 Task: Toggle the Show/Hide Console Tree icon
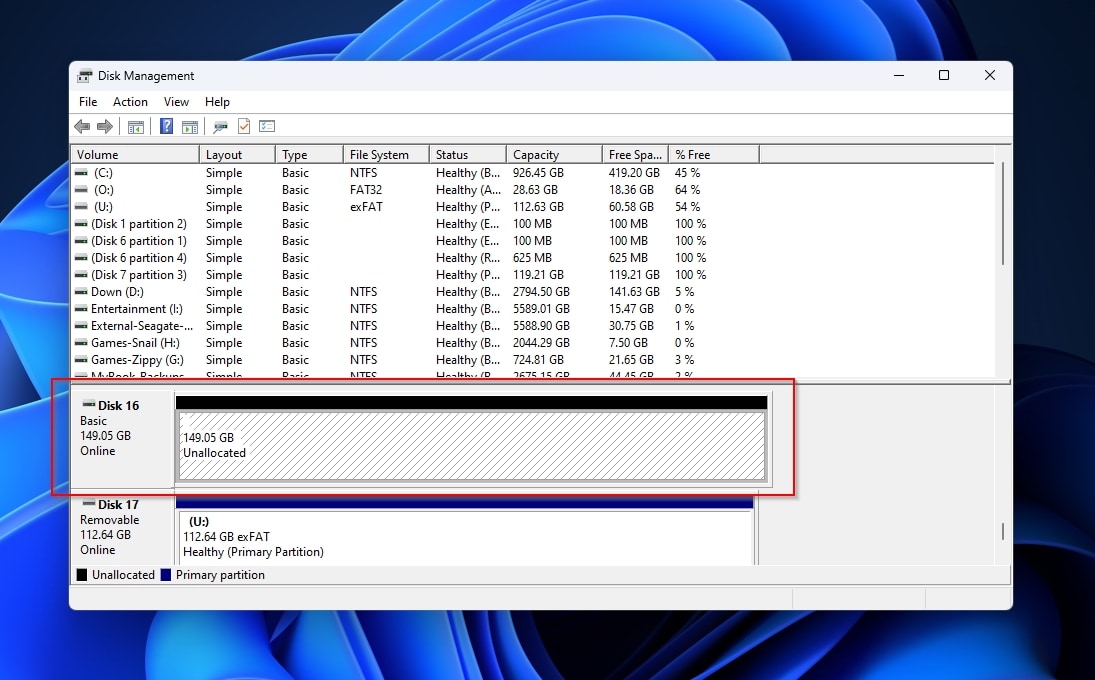click(x=136, y=126)
